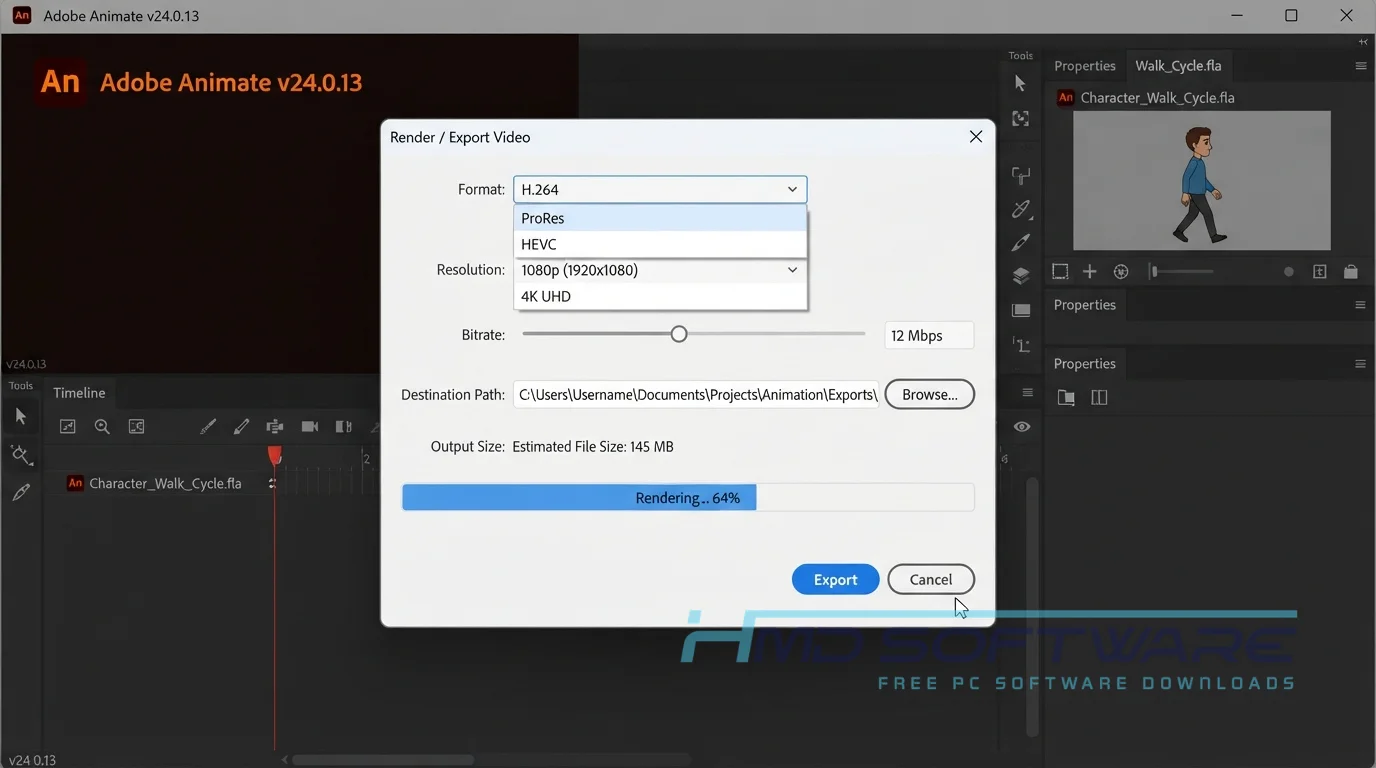
Task: Click the Browse... button
Action: coord(930,395)
